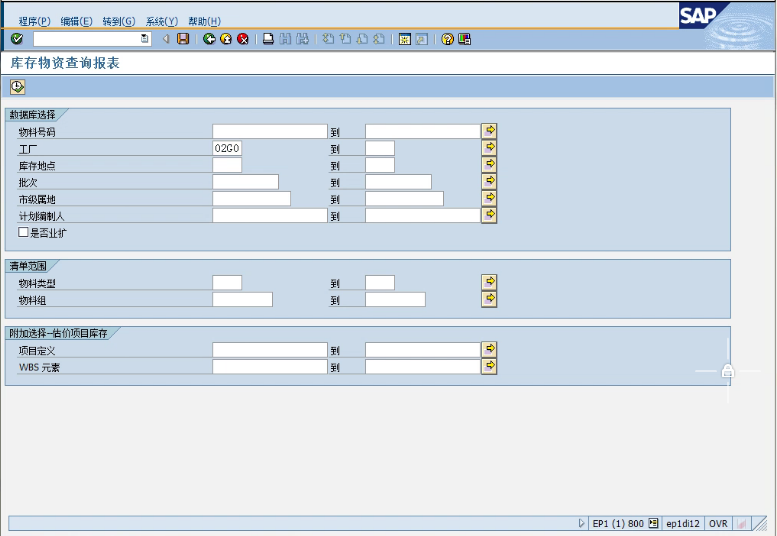Screen dimensions: 777x536
Task: Click the 工厂 field containing 02G0
Action: coord(227,148)
